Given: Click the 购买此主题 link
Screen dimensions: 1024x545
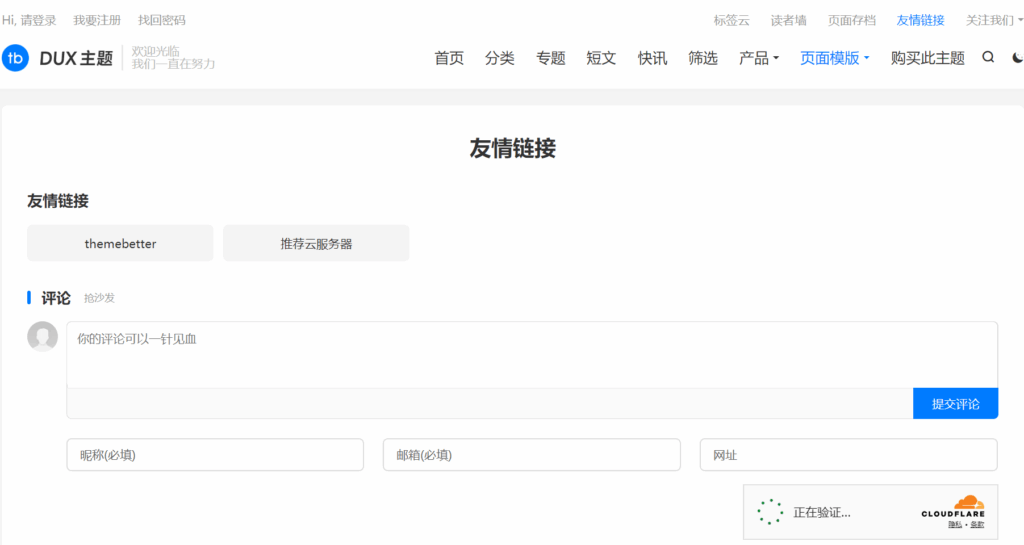Looking at the screenshot, I should 927,58.
